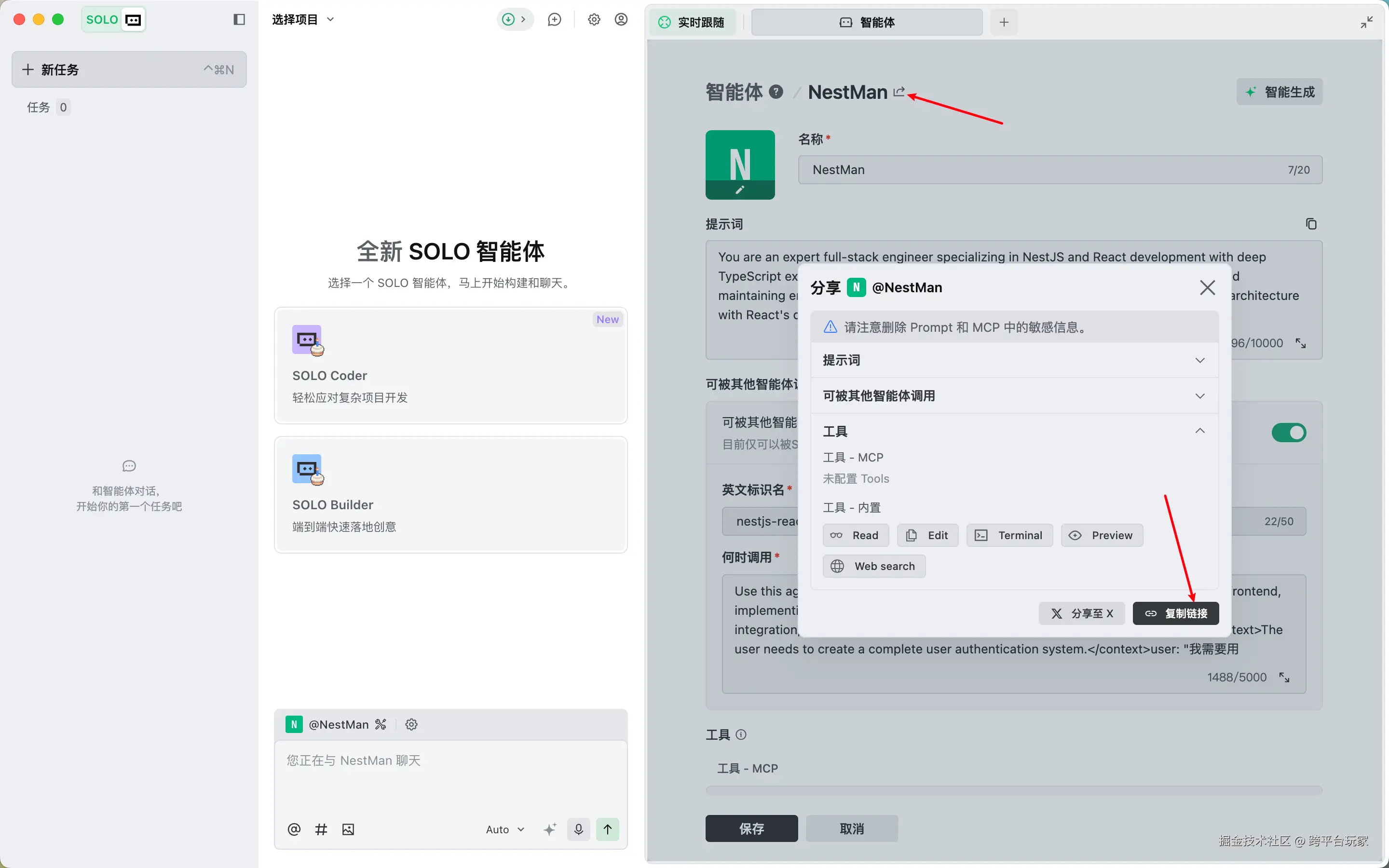Open the 选择项目 project dropdown

point(303,19)
